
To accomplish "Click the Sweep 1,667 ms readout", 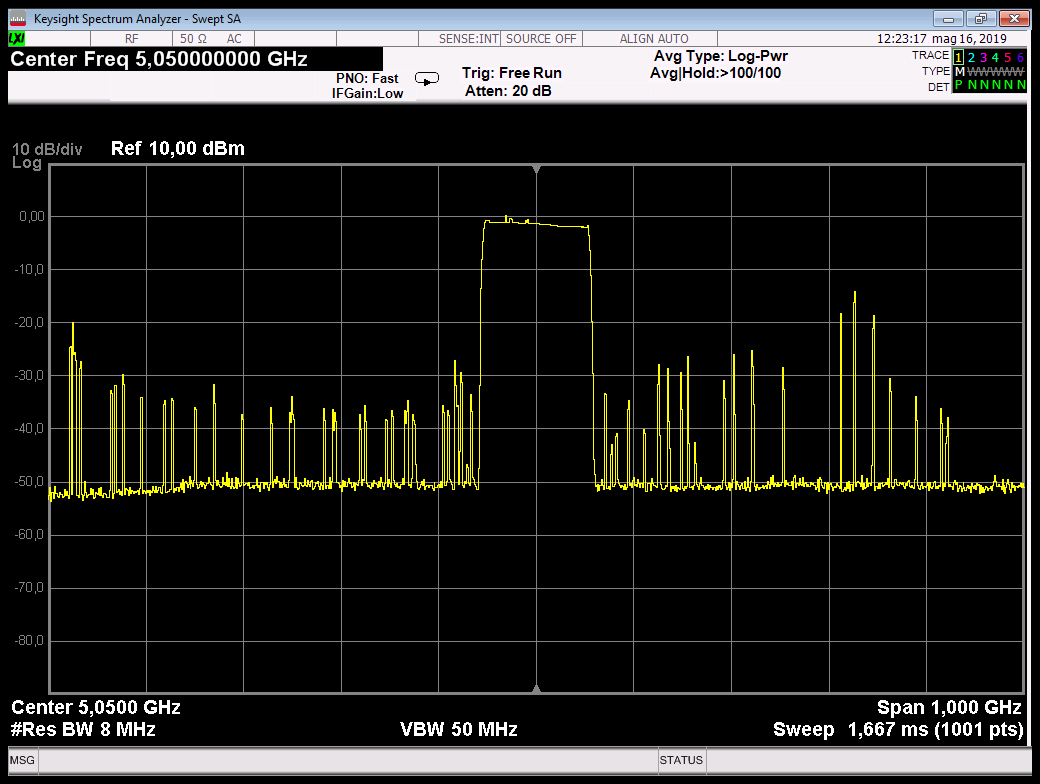I will 898,730.
